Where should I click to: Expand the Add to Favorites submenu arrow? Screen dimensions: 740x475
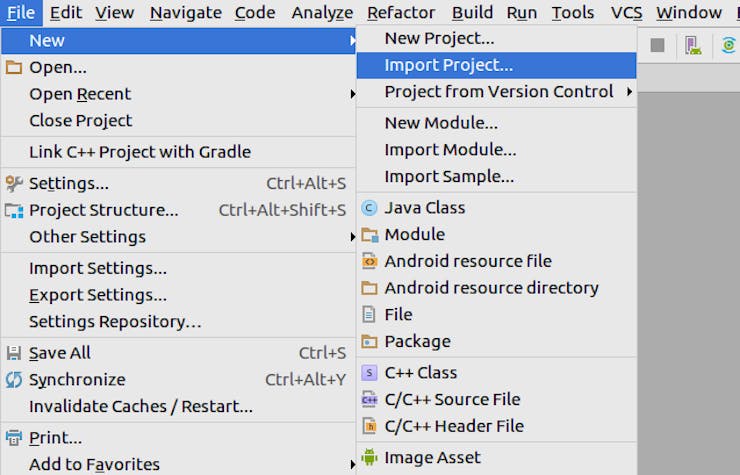(353, 464)
